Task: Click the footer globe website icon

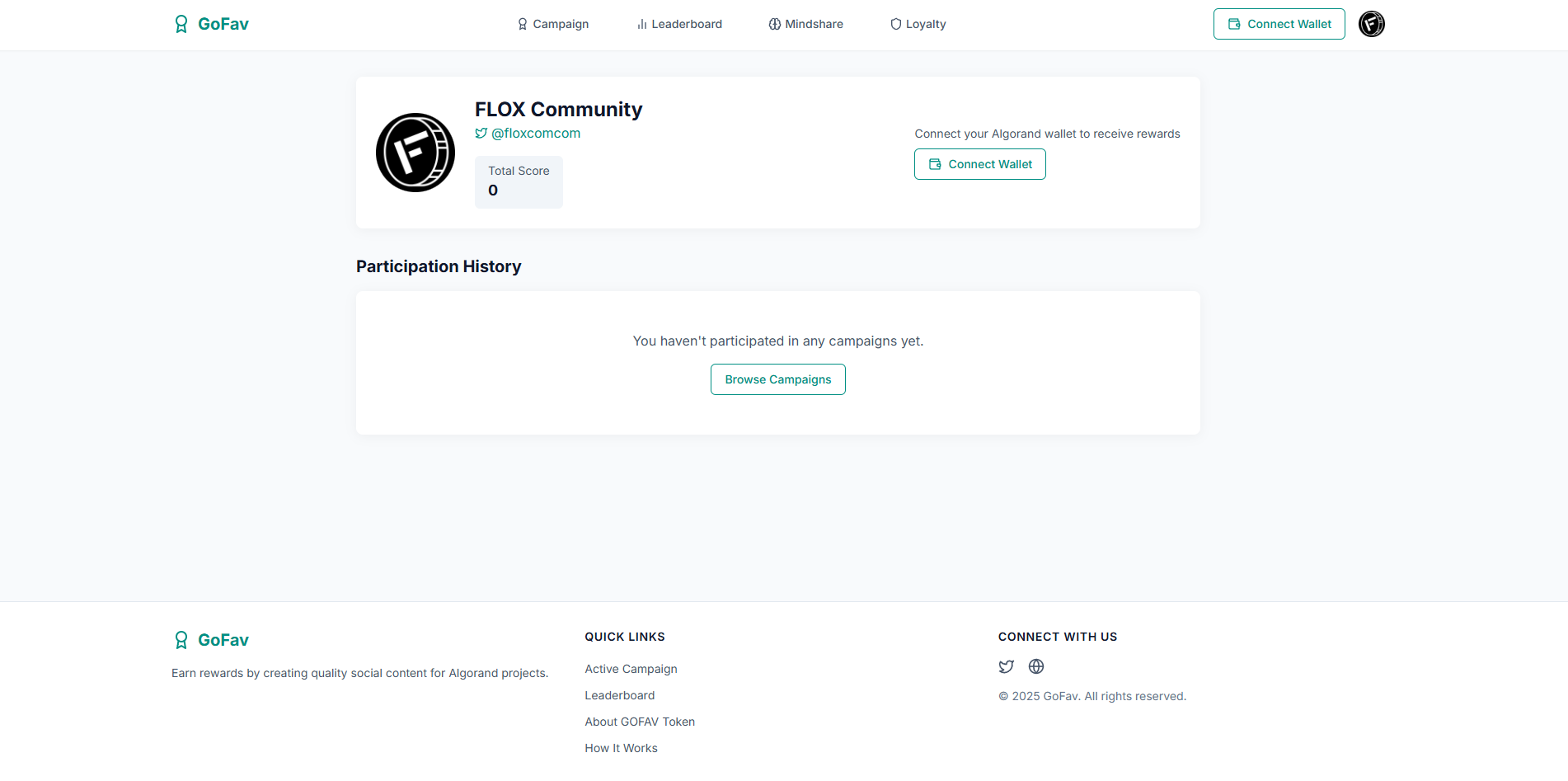Action: [1036, 666]
